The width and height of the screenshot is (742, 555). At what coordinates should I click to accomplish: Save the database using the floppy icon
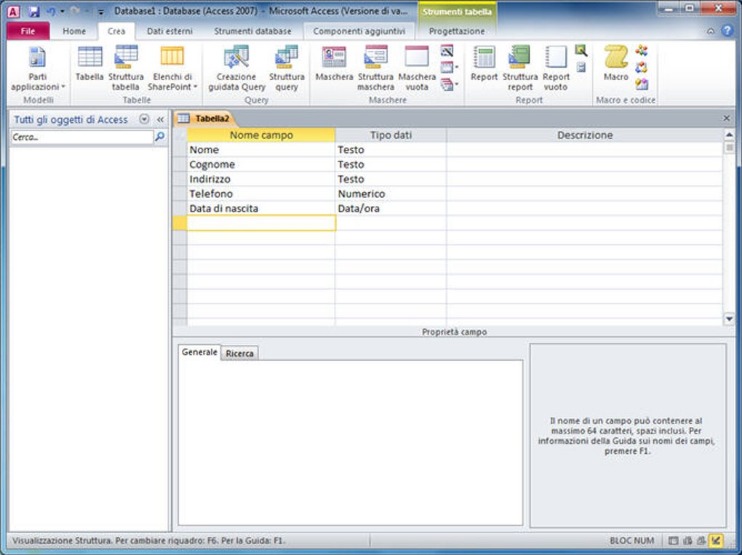tap(33, 11)
